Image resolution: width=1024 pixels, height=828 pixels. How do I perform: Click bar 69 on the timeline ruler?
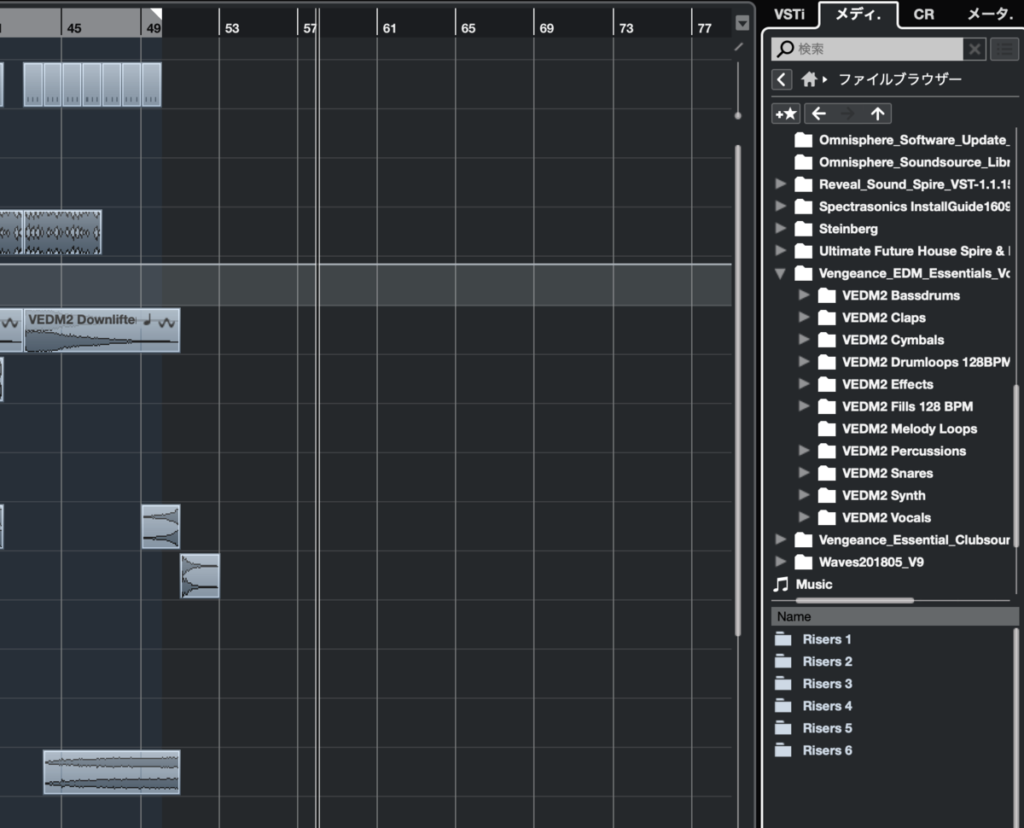click(x=547, y=28)
